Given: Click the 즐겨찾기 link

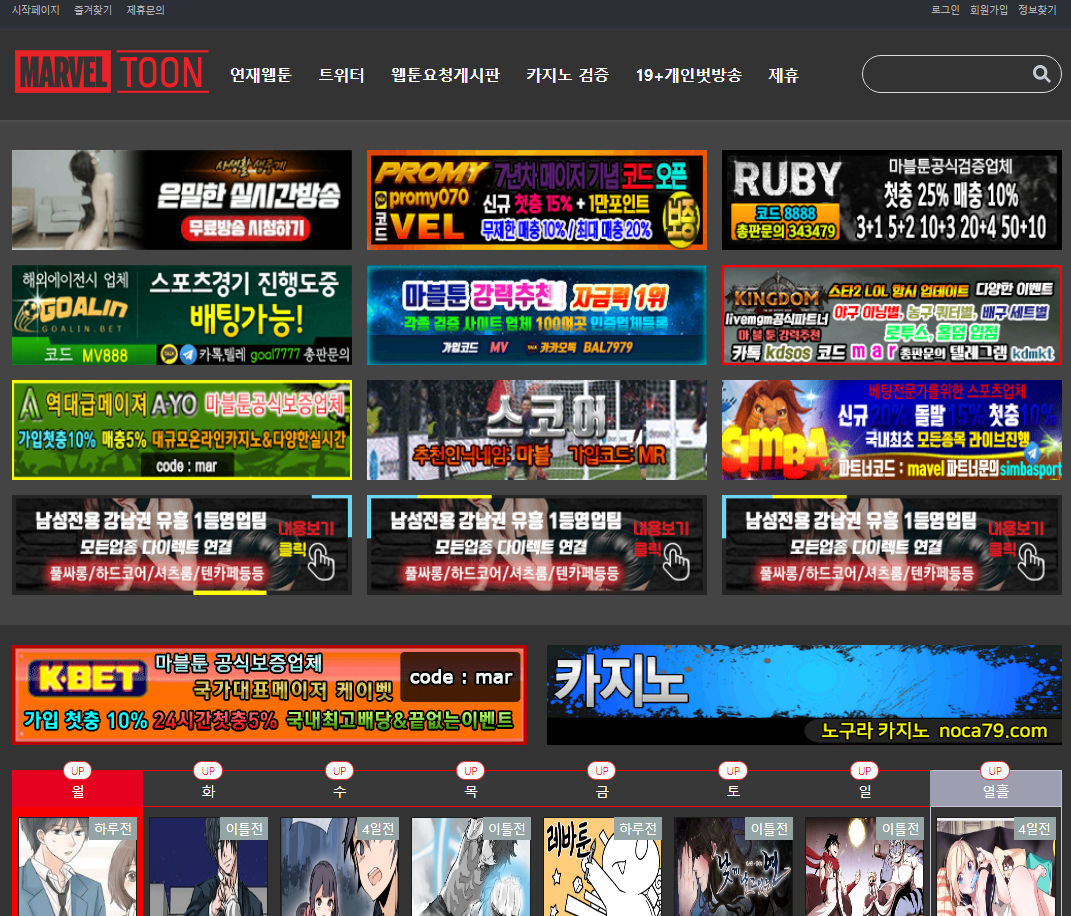Looking at the screenshot, I should coord(93,10).
